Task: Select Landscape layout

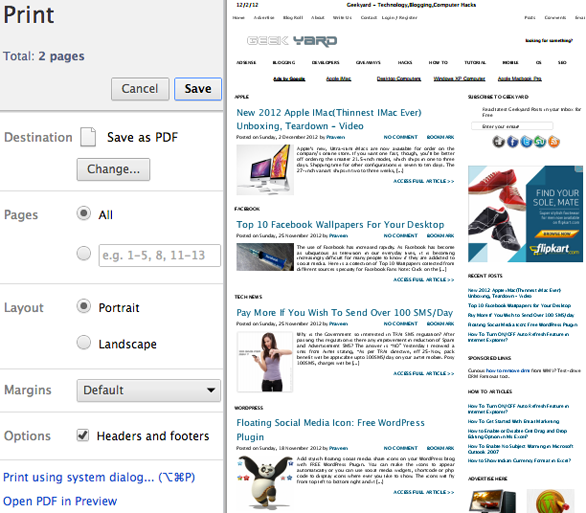Action: point(84,342)
